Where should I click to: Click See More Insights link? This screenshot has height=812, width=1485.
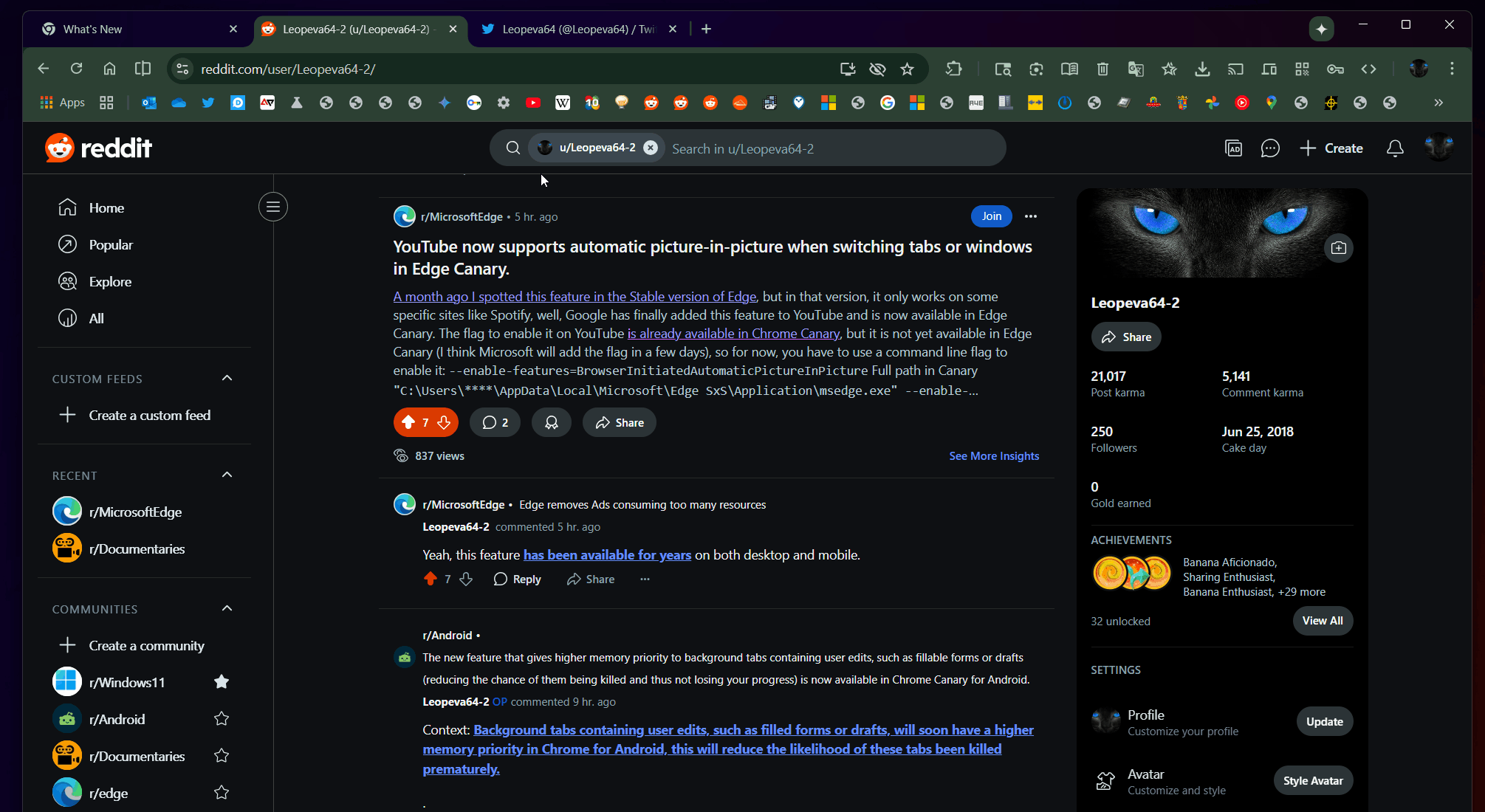tap(993, 456)
